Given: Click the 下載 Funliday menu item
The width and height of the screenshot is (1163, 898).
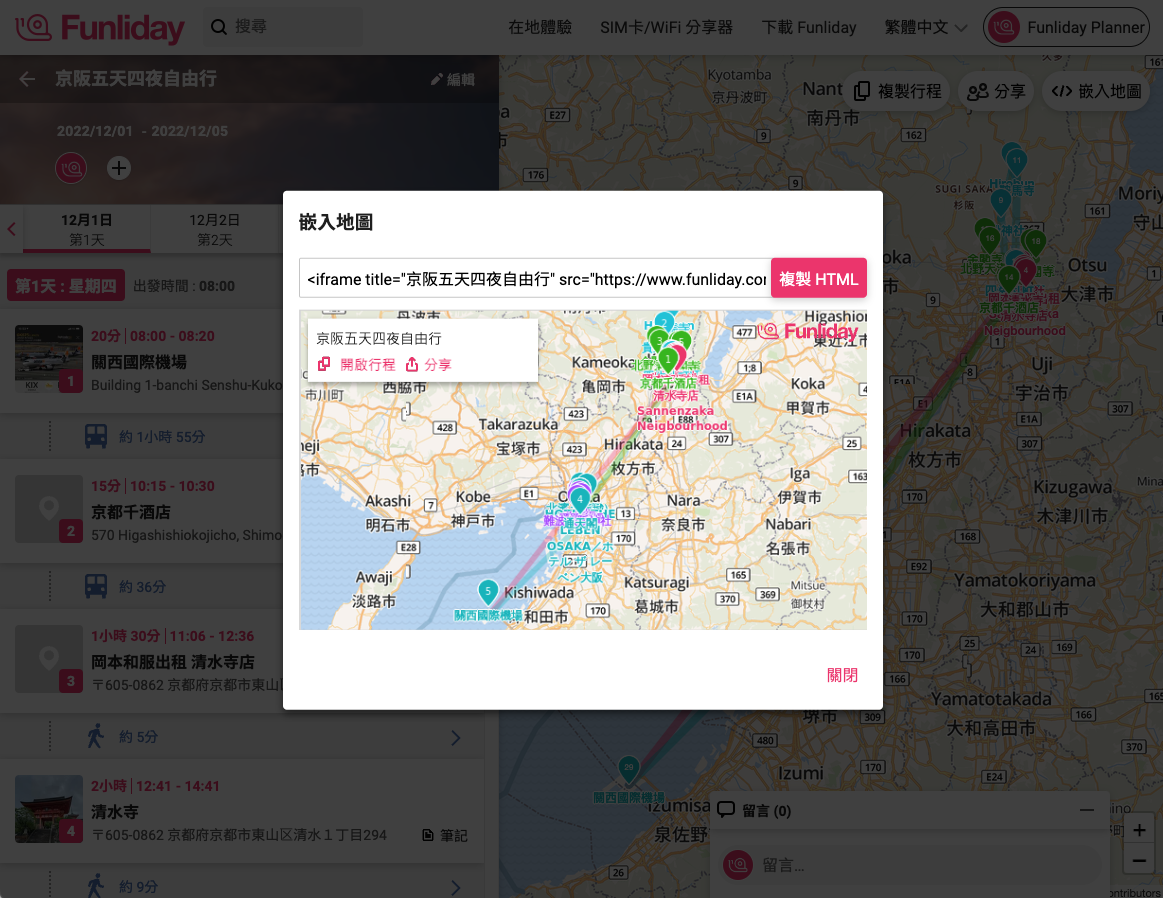Looking at the screenshot, I should (x=809, y=27).
